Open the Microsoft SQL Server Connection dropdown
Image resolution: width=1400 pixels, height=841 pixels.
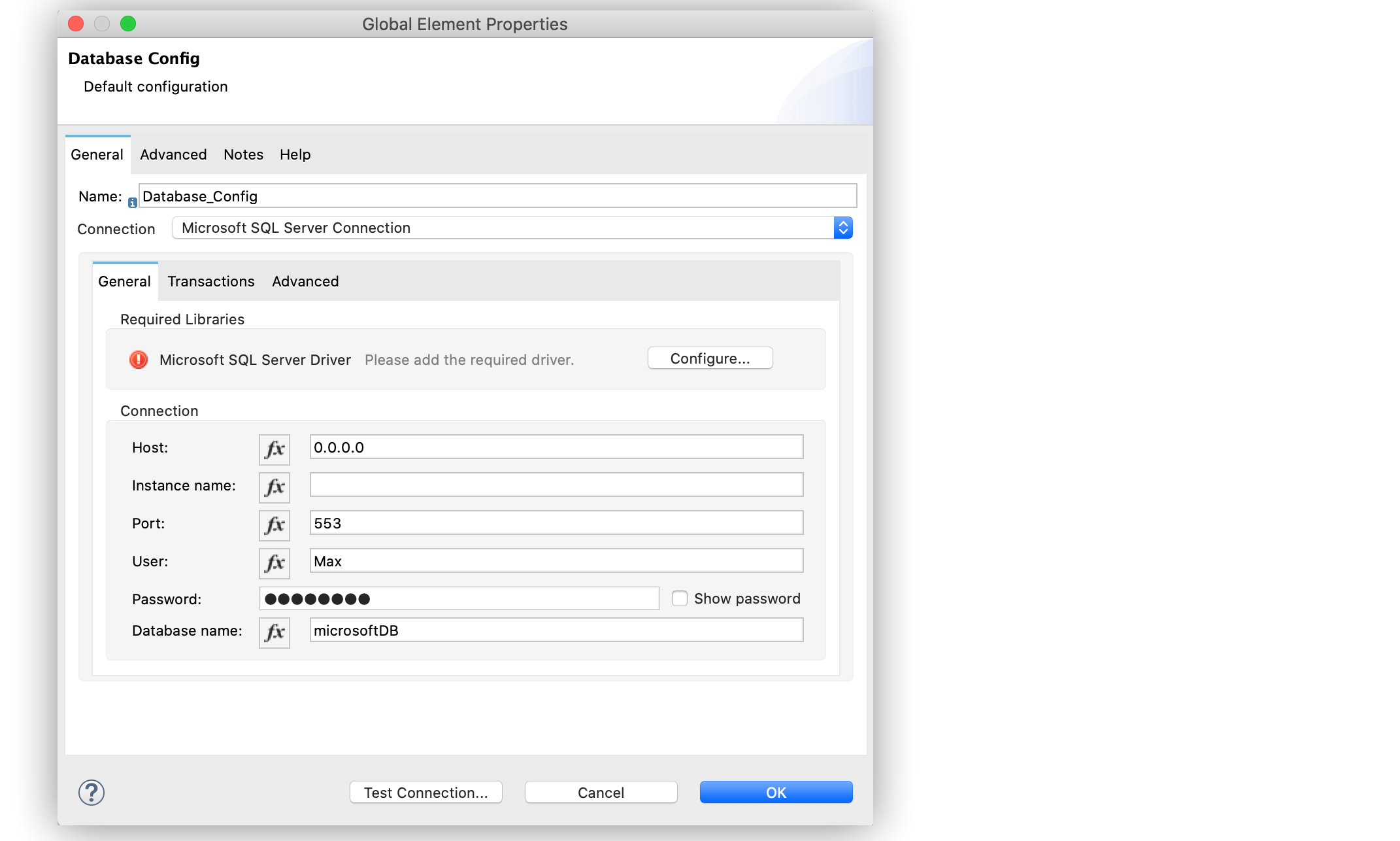point(843,228)
